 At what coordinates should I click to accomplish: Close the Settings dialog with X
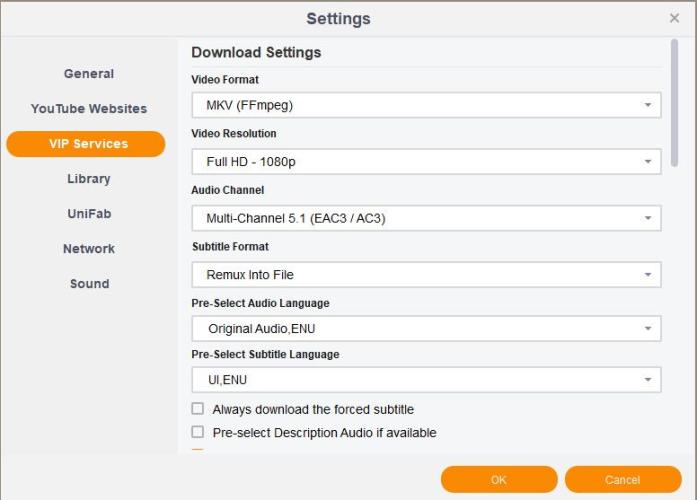[x=674, y=18]
